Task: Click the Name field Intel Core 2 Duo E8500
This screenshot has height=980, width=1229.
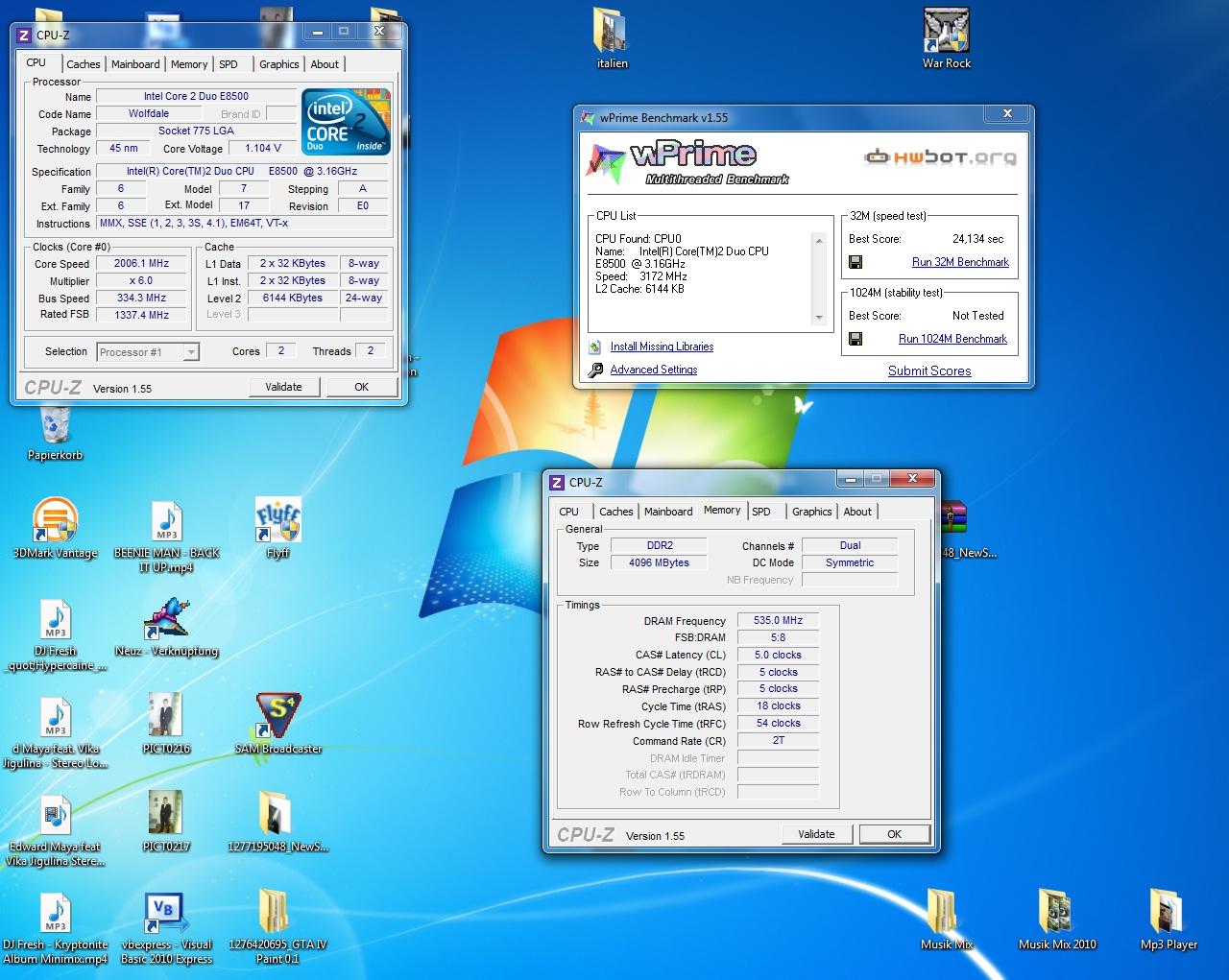Action: [x=196, y=96]
